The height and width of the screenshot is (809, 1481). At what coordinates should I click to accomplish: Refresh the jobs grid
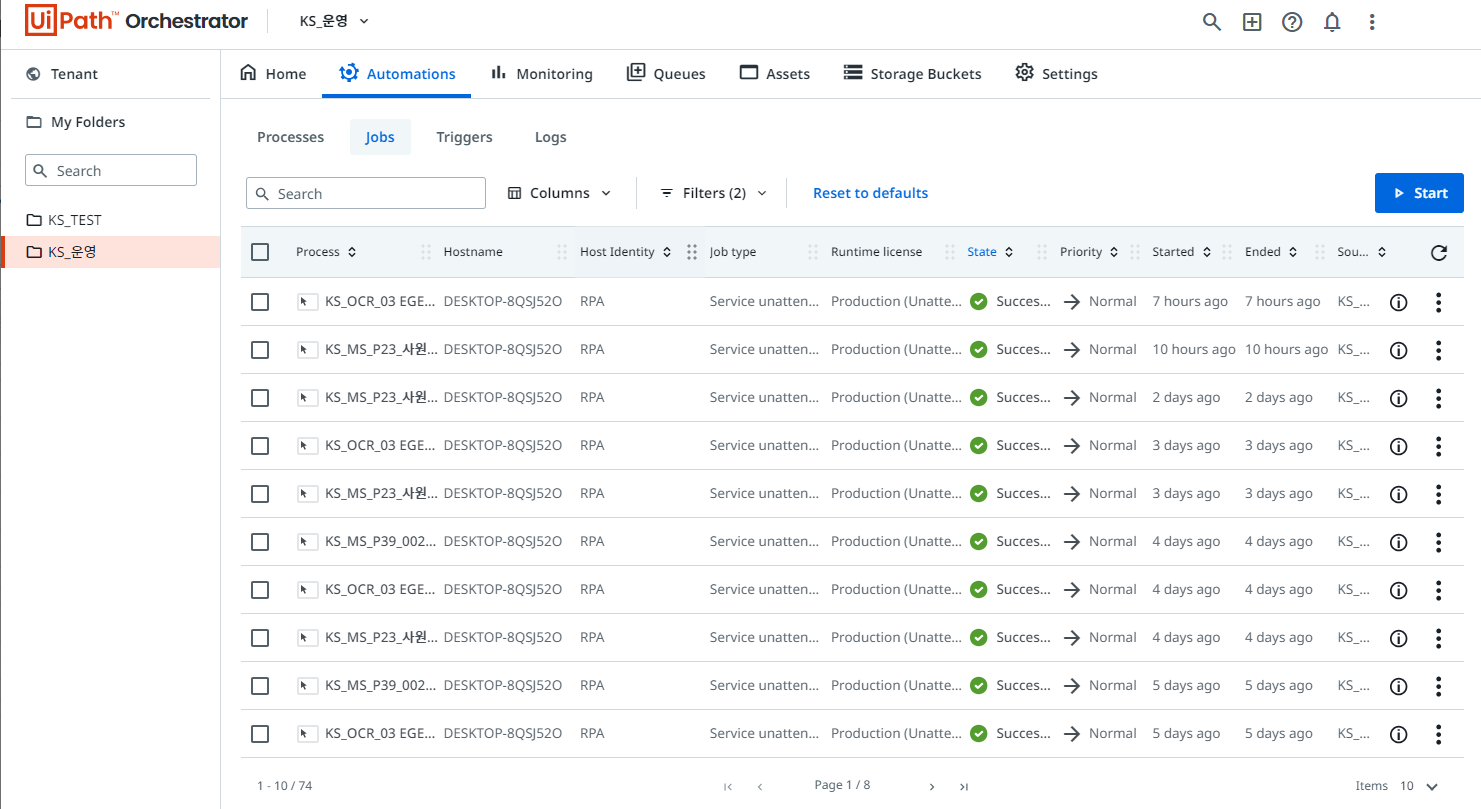coord(1438,253)
